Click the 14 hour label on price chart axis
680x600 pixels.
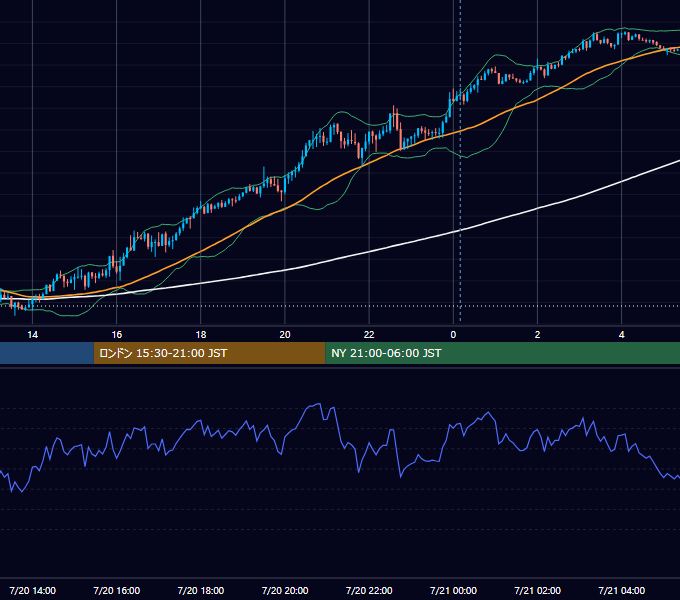click(x=33, y=335)
